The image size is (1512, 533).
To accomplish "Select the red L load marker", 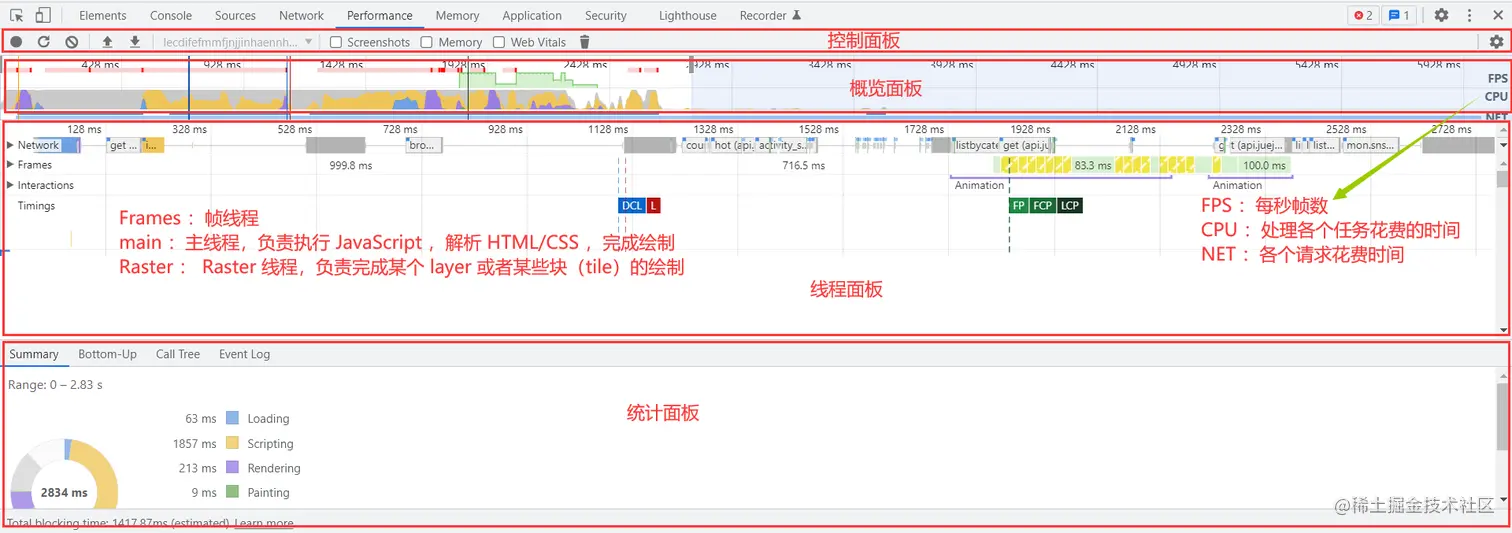I will [x=653, y=205].
